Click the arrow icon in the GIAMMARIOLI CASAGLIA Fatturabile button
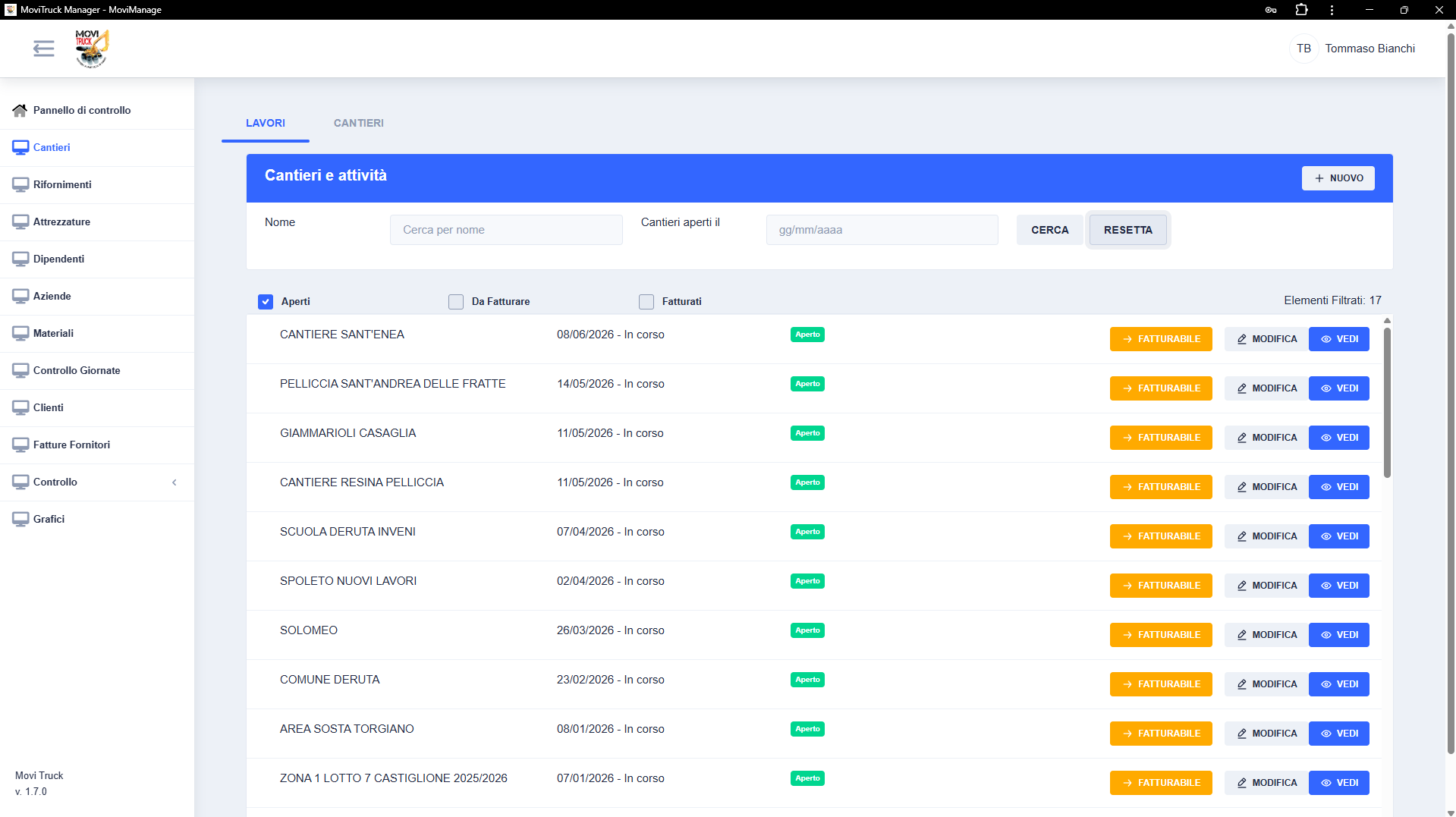This screenshot has height=817, width=1456. 1127,438
